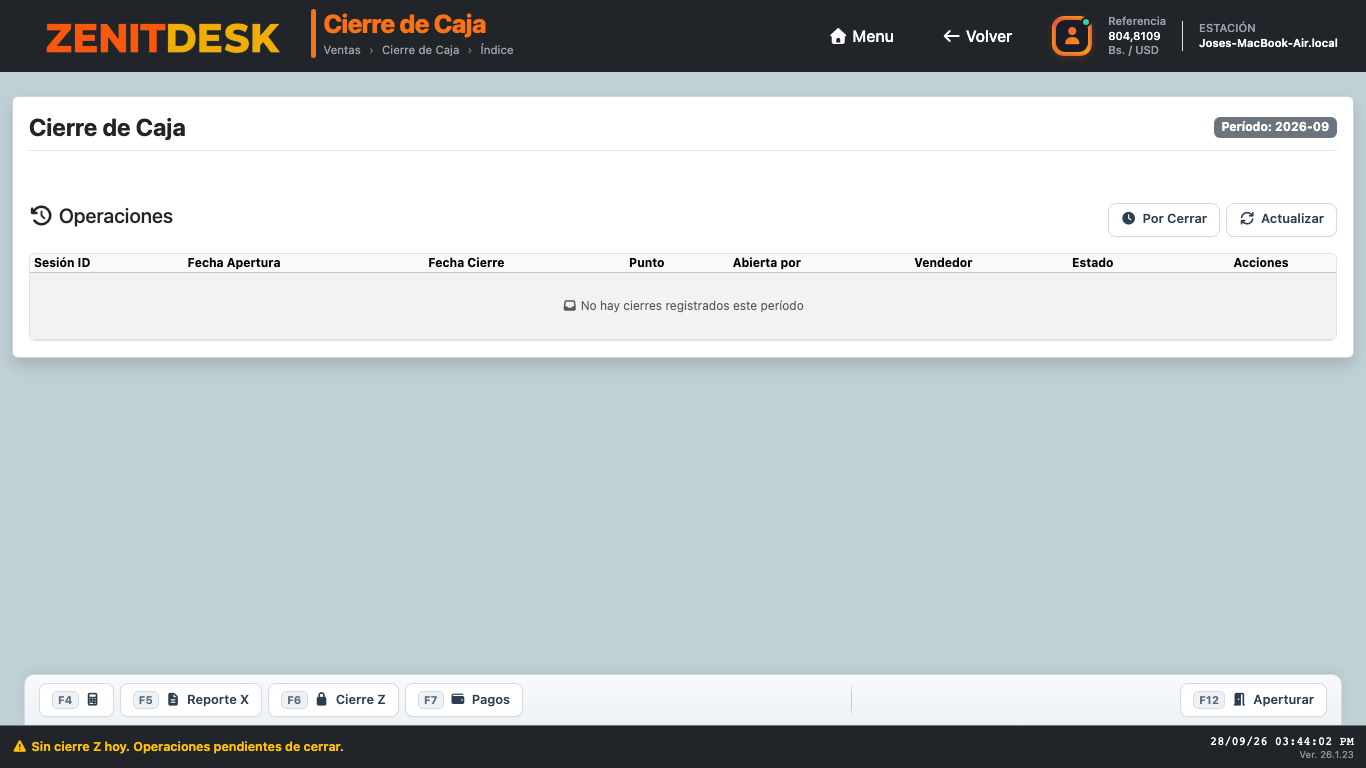Click the Período: 2026-09 badge
Screen dimensions: 1366x768
coord(1275,127)
